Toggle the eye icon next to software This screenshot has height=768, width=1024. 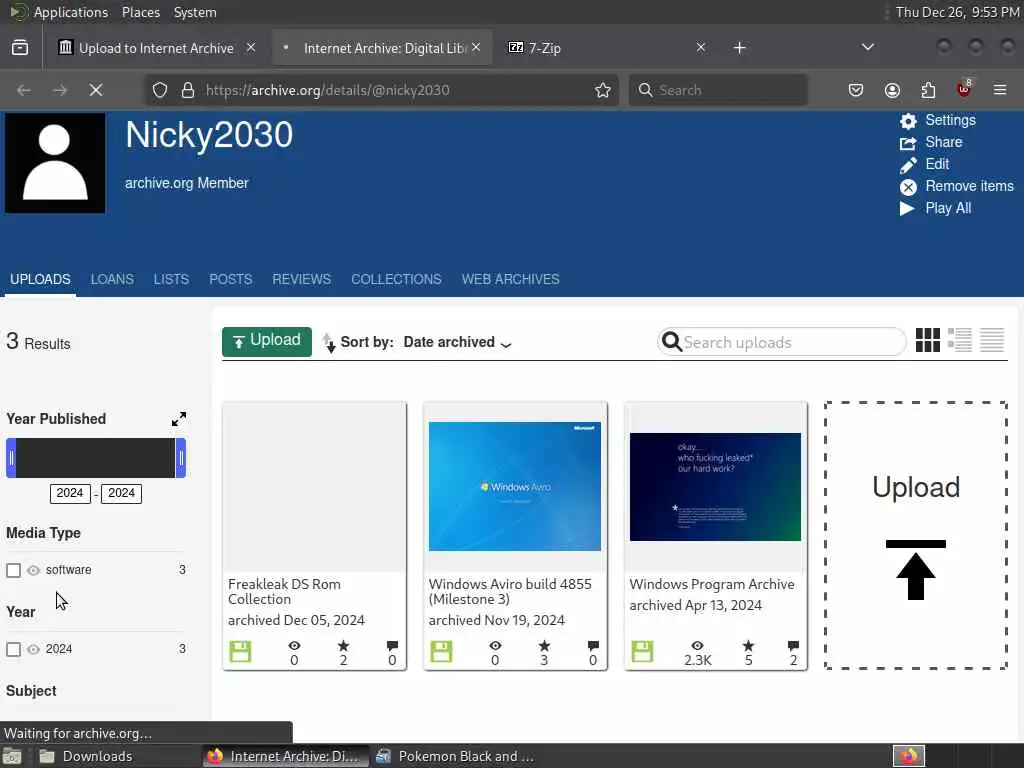coord(33,570)
